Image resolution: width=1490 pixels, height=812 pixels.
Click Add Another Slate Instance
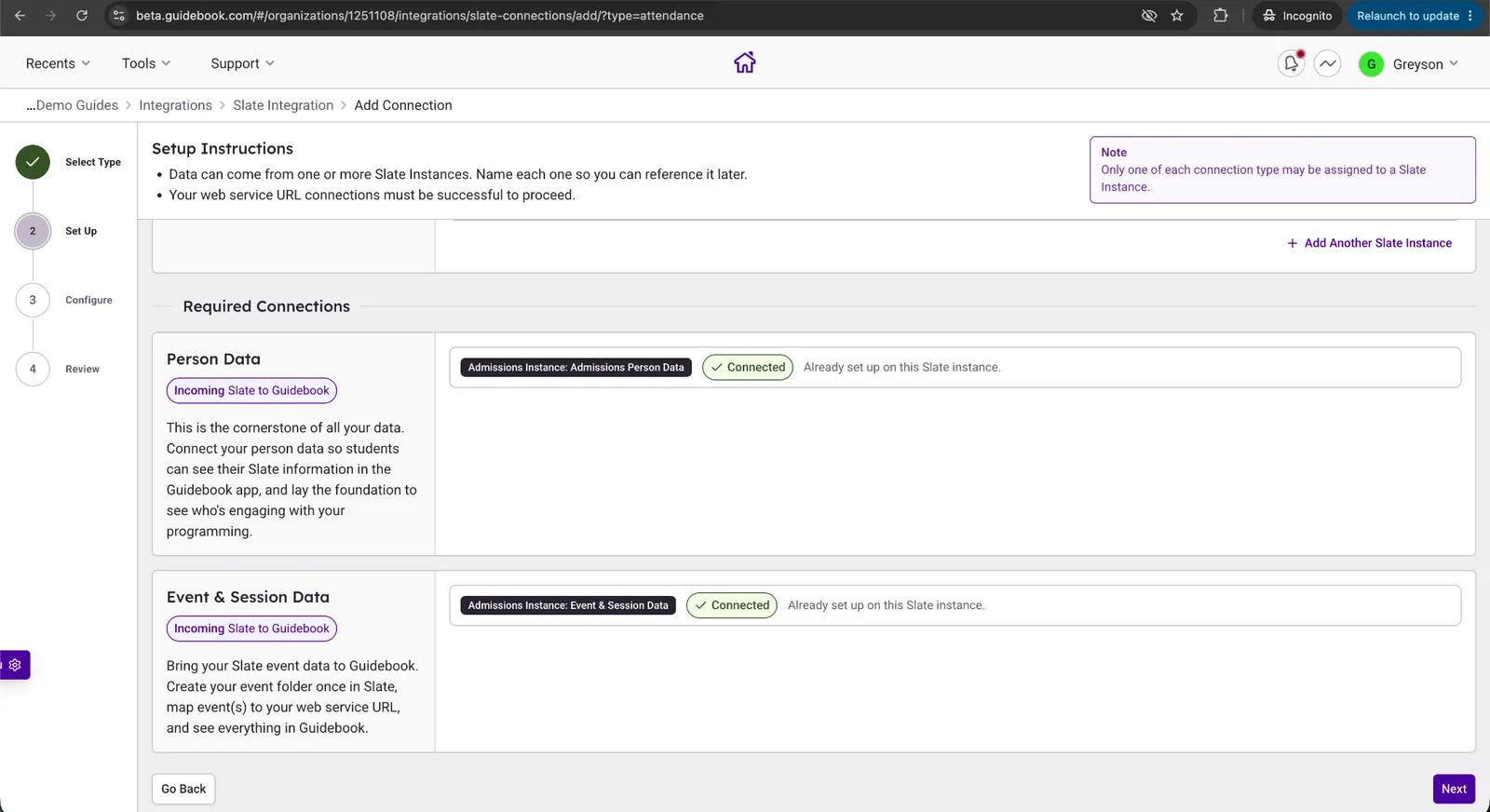[1369, 243]
